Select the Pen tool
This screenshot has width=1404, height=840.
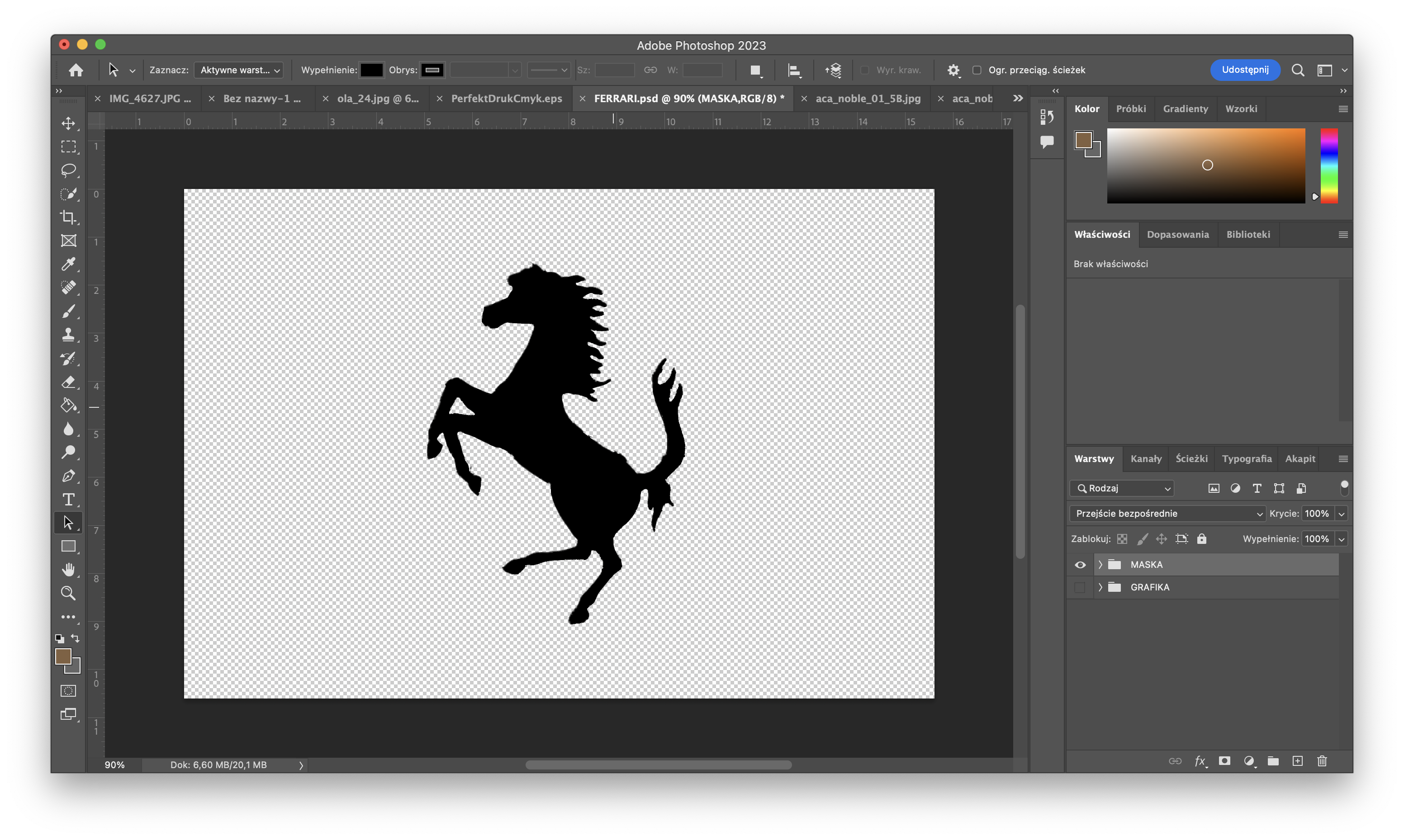(x=68, y=476)
